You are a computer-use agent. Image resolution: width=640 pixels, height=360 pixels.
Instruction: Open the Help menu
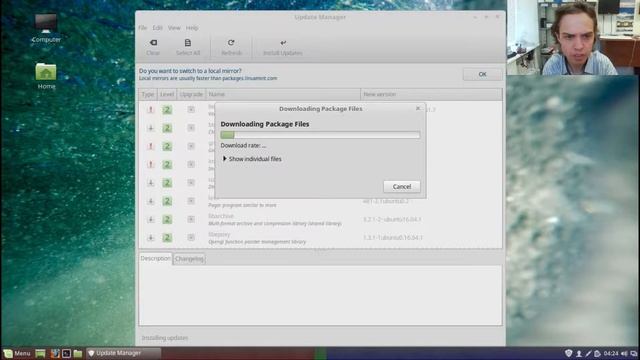(192, 28)
